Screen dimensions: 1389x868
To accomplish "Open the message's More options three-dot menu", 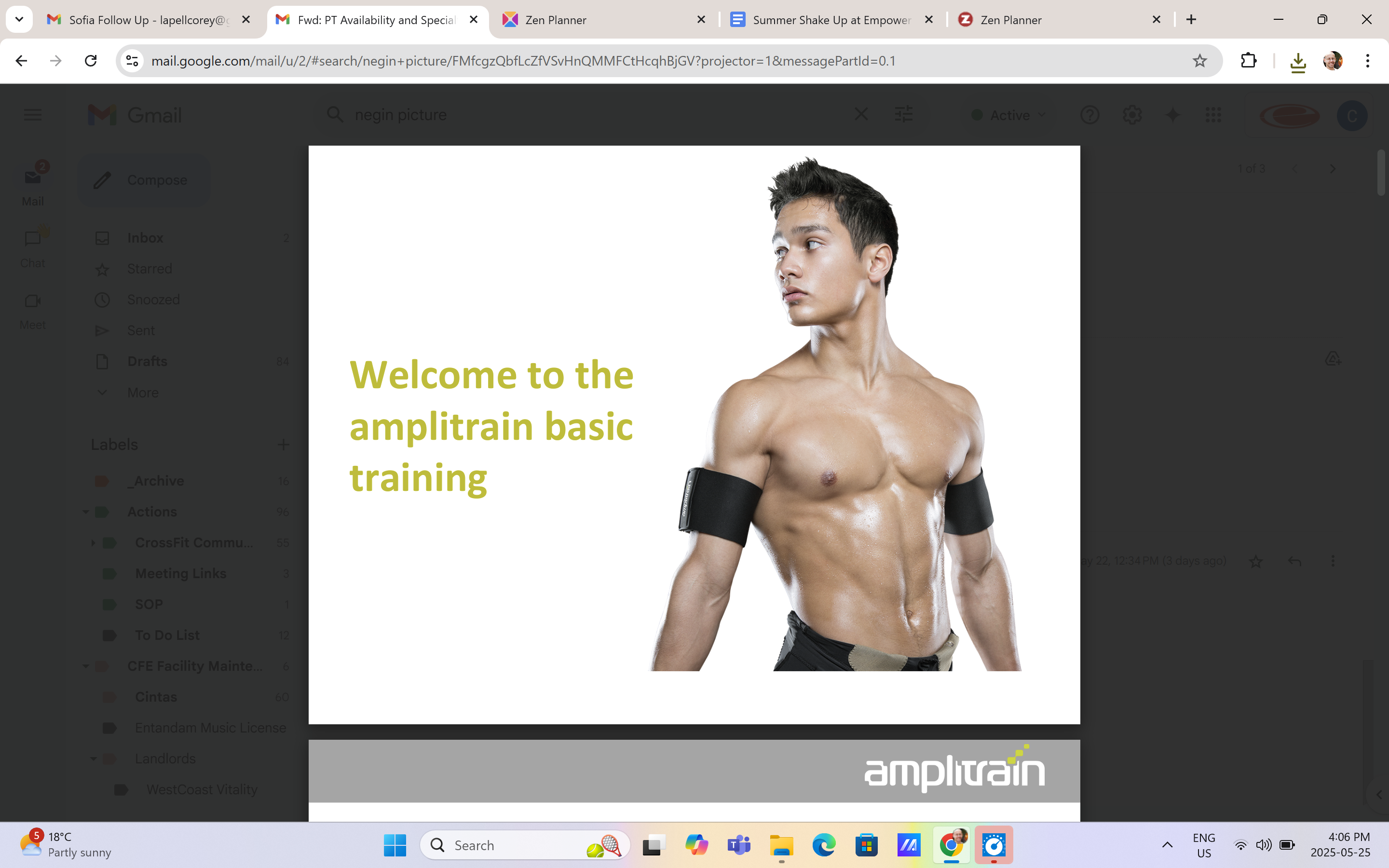I will pos(1333,561).
